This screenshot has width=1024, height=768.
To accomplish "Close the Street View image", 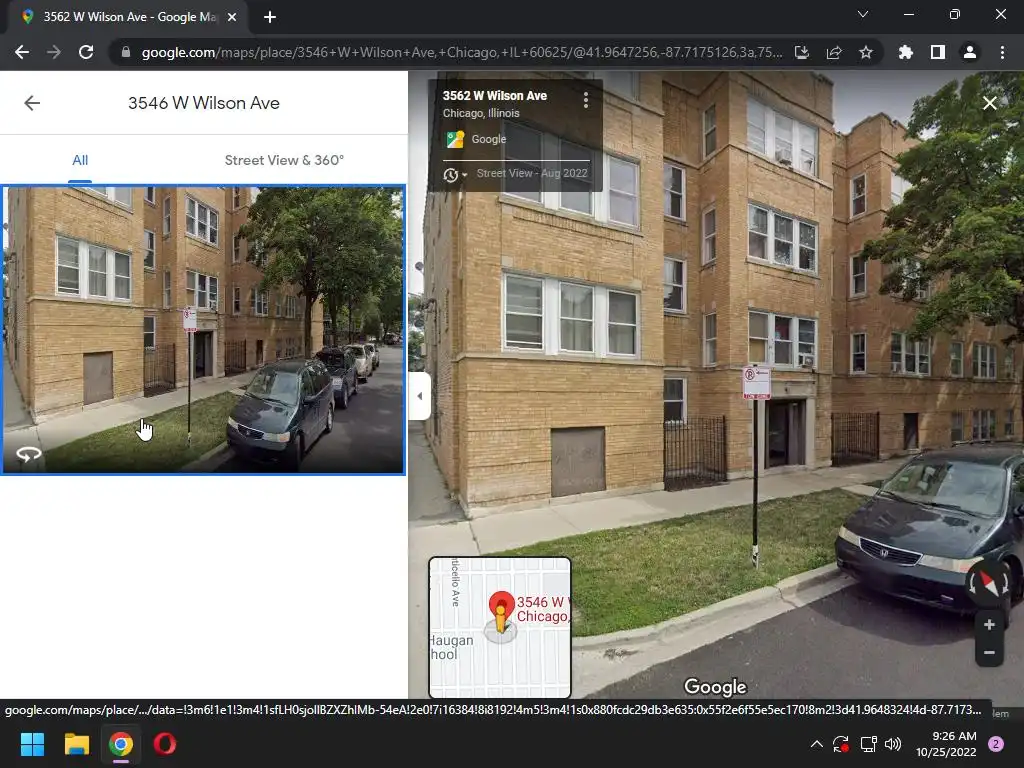I will tap(989, 103).
